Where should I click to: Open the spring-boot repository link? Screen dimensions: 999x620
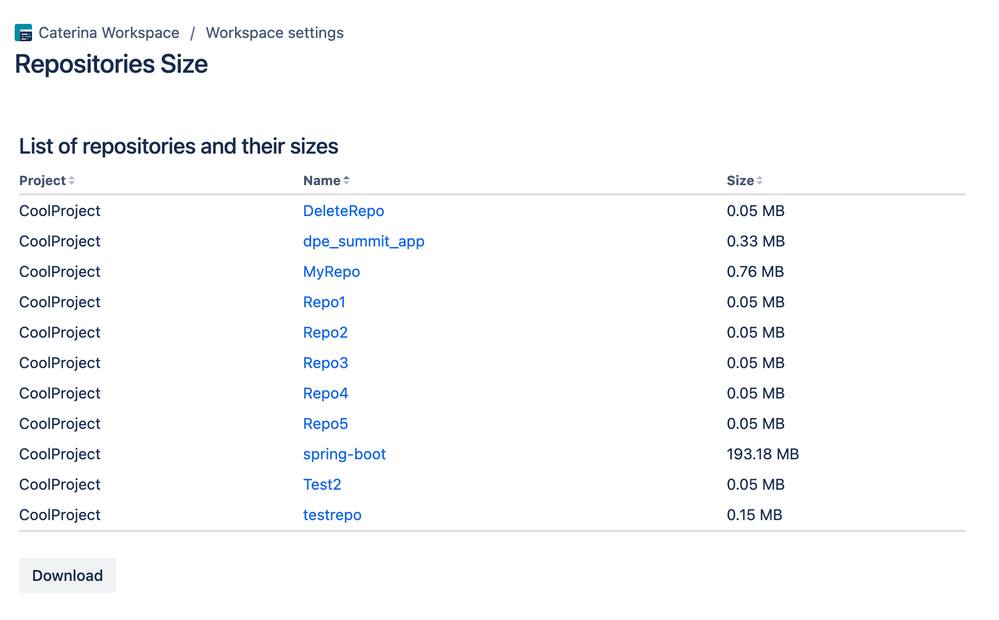[344, 454]
